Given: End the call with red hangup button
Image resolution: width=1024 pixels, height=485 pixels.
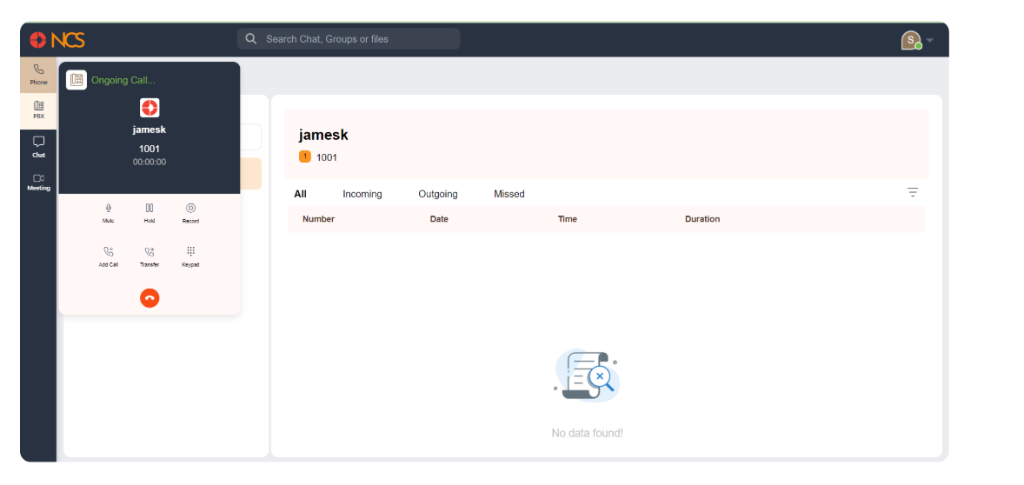Looking at the screenshot, I should coord(150,298).
